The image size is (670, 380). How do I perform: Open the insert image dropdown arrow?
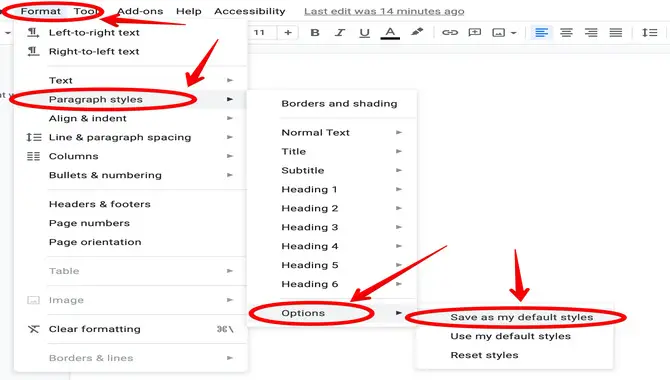(513, 33)
